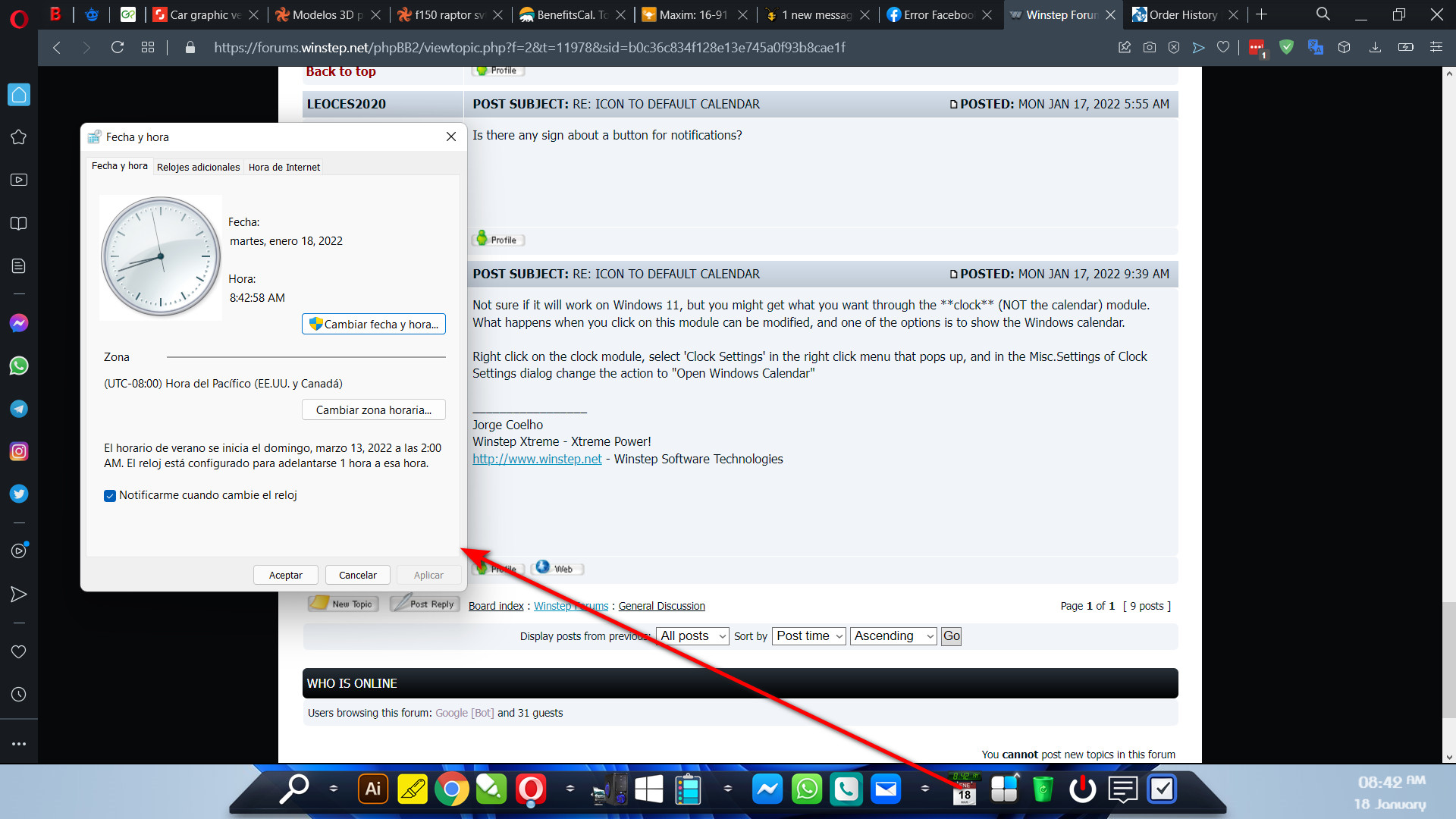This screenshot has height=819, width=1456.
Task: Switch to Hora de Internet tab
Action: [284, 167]
